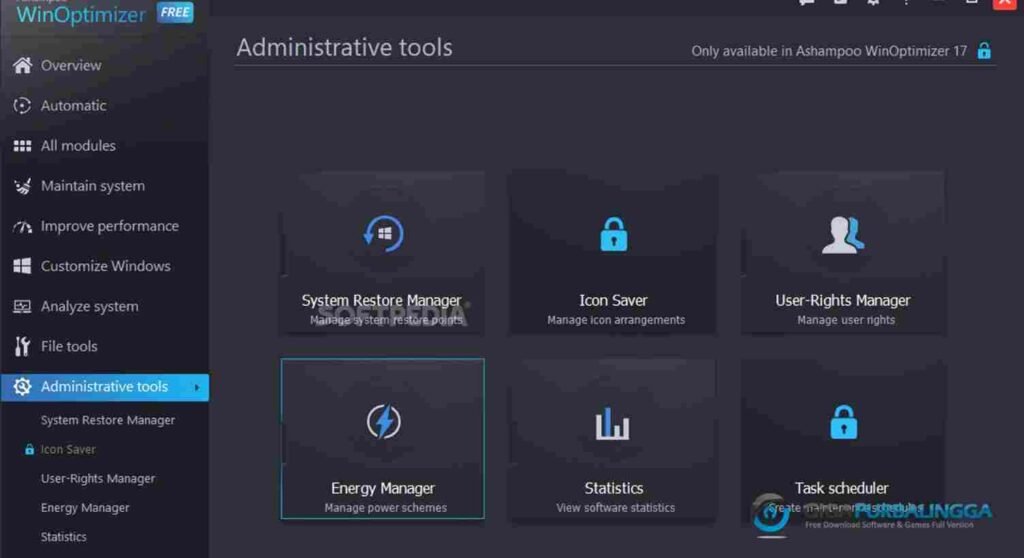
Task: Click the Maintain system broom icon
Action: 22,186
